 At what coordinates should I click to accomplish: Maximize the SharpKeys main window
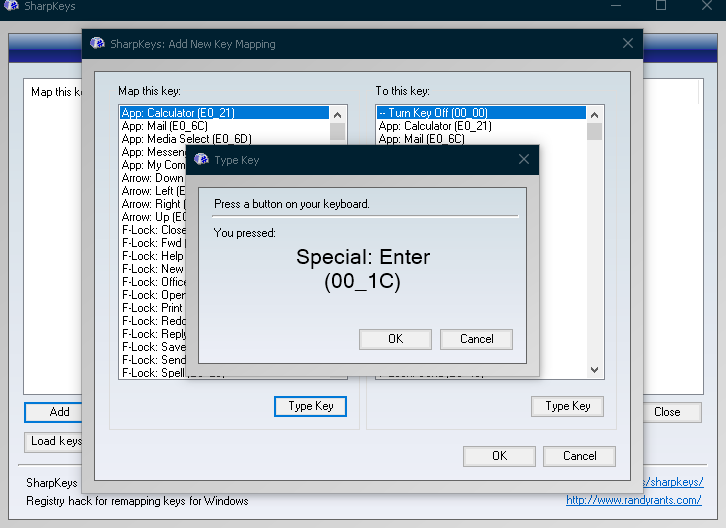661,5
